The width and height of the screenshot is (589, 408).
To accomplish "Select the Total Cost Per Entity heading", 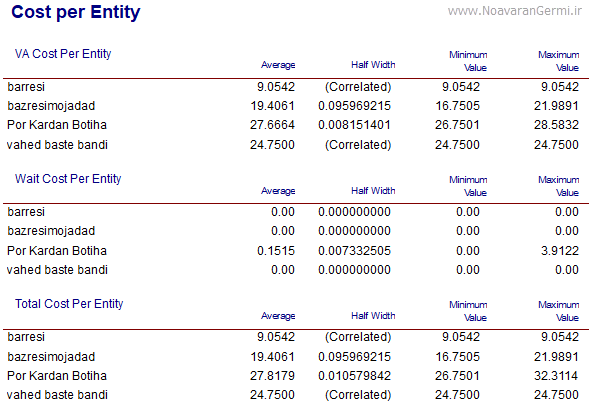I will [69, 304].
